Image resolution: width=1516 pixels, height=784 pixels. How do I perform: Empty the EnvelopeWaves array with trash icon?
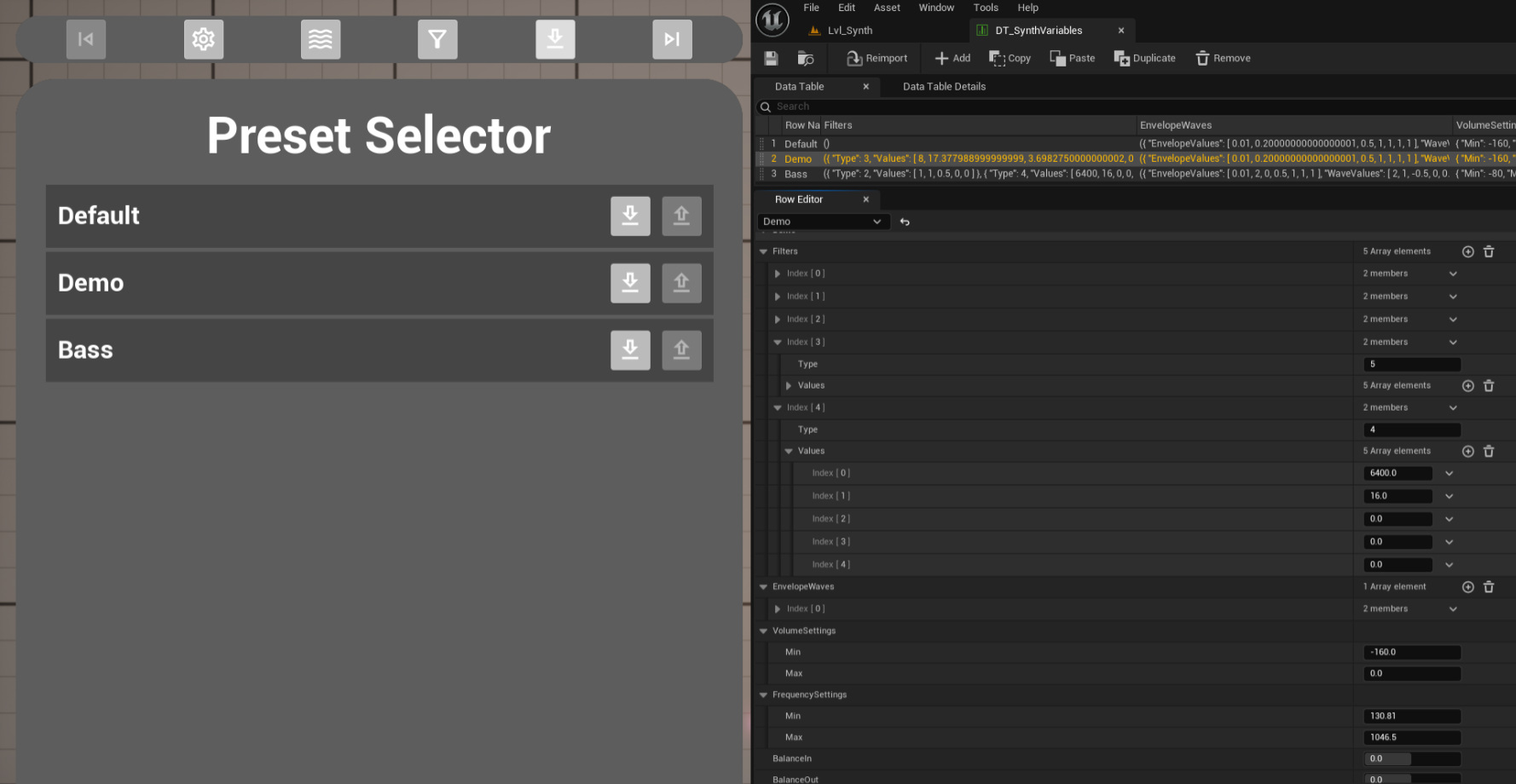coord(1489,586)
